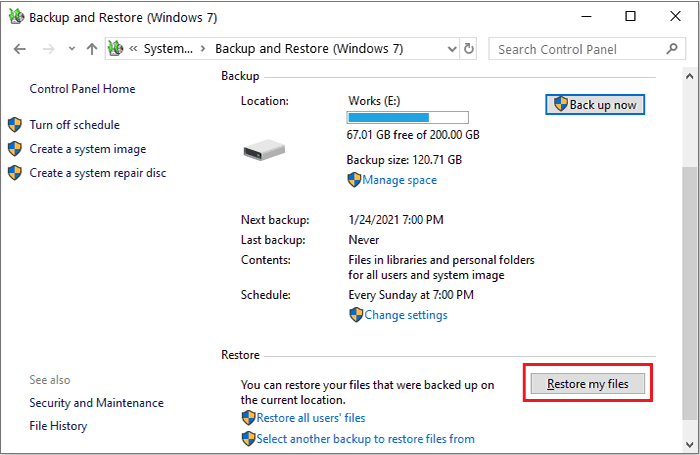Click the shield icon next to Manage space
The width and height of the screenshot is (700, 455).
[354, 180]
